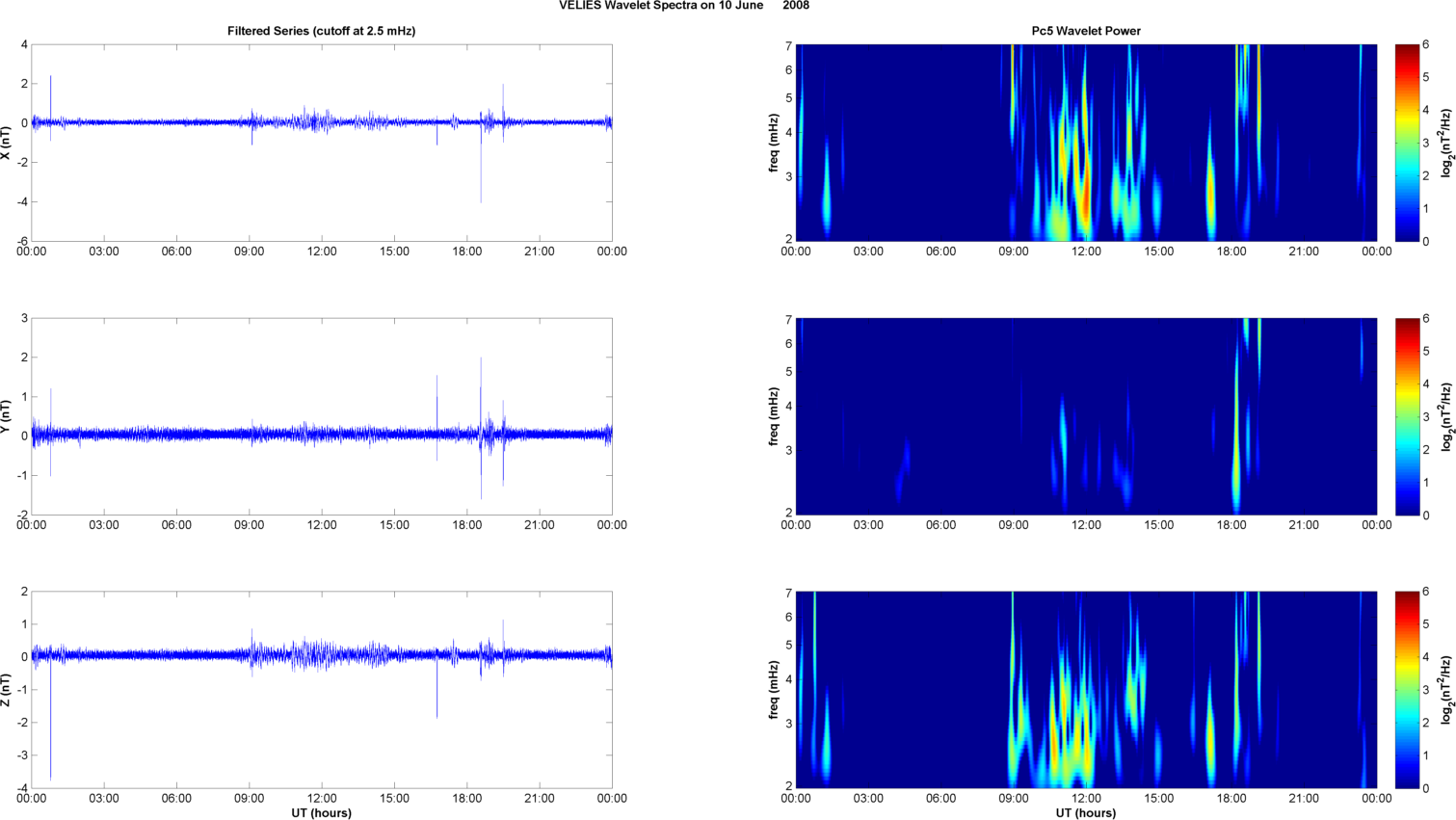Click the '21:00' tick under the middle spectrogram
The height and width of the screenshot is (820, 1456).
(1304, 525)
